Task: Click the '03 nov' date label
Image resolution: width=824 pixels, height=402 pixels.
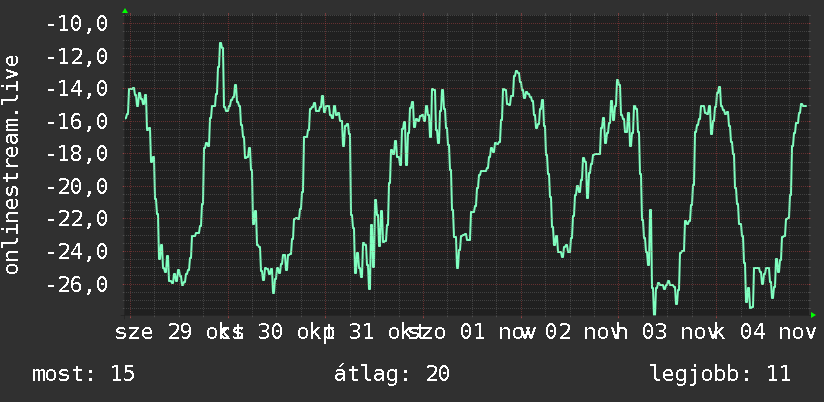Action: [x=679, y=333]
